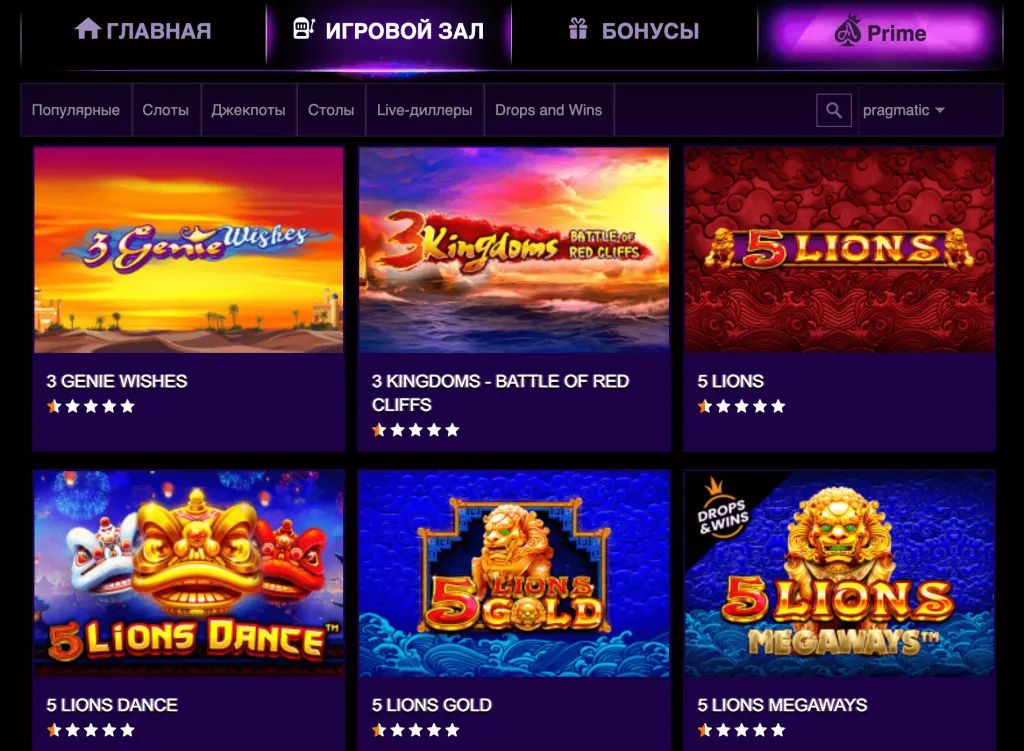Open the Prime section button

[880, 32]
